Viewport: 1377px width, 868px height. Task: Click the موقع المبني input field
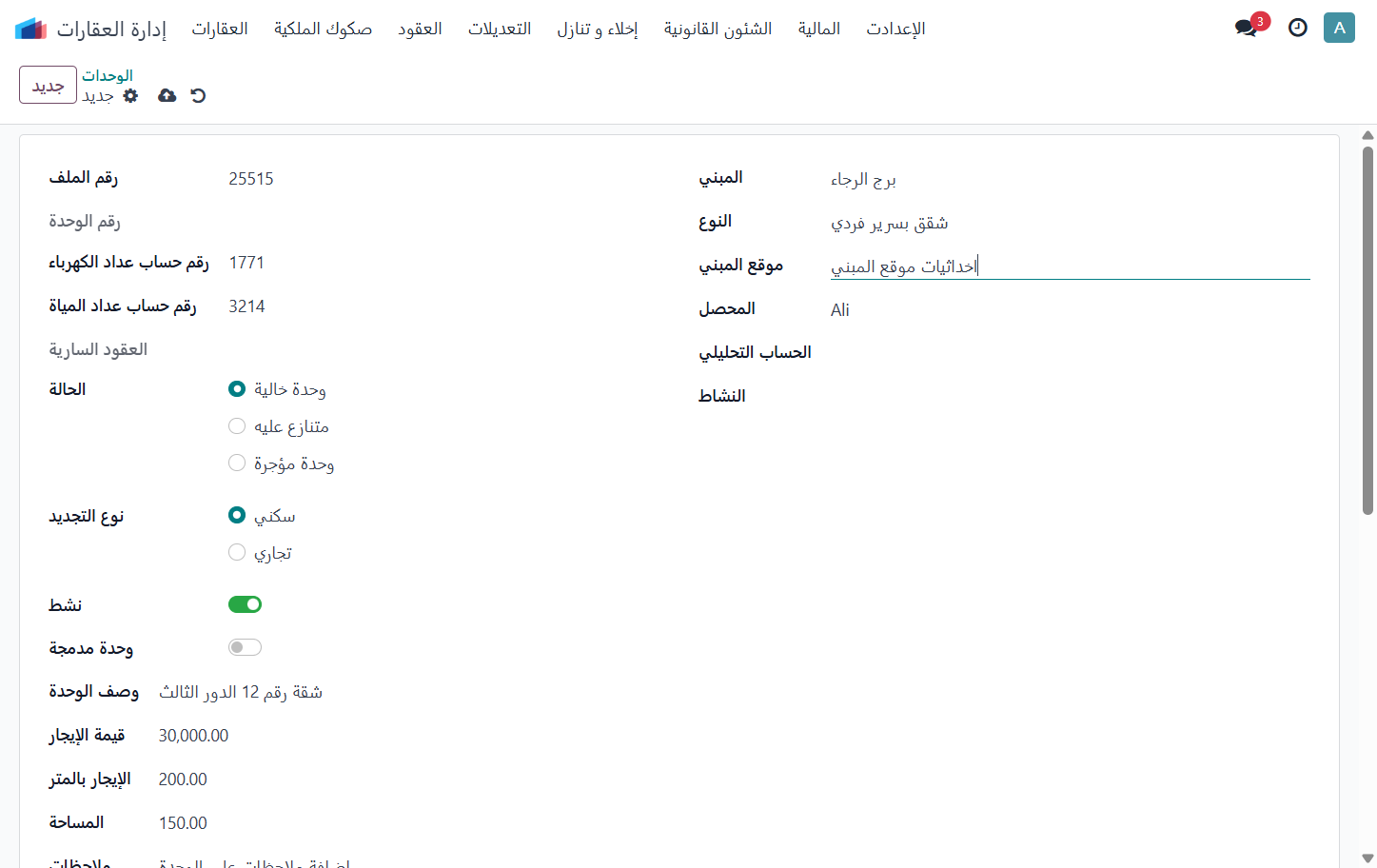click(1070, 266)
